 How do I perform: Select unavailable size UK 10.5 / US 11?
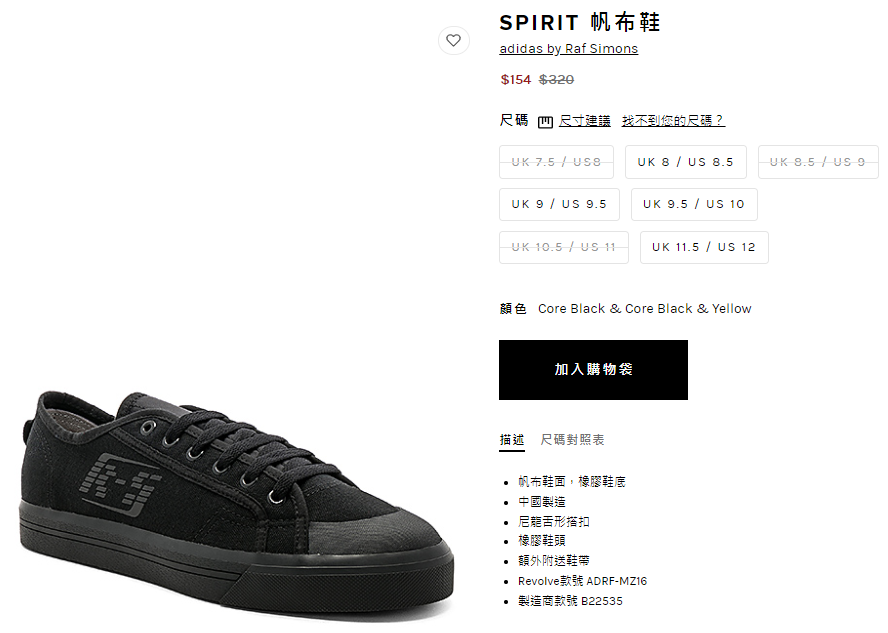[563, 247]
